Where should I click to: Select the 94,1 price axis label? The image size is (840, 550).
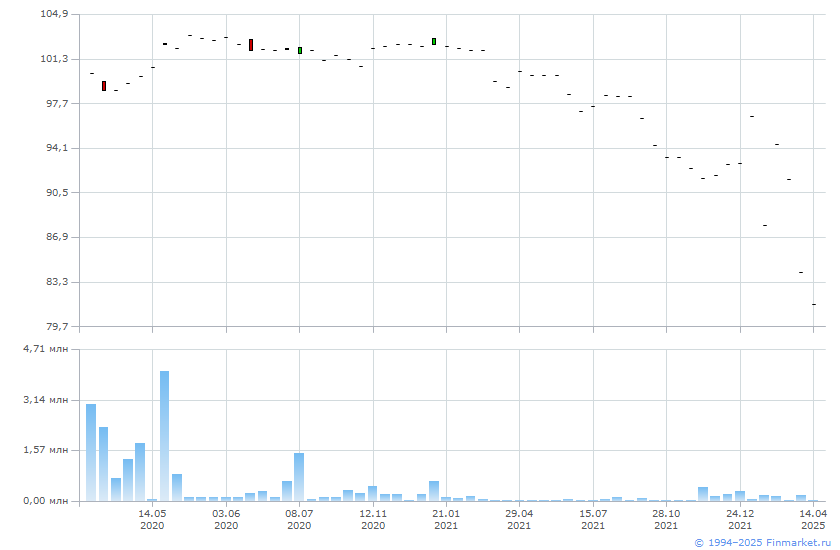click(x=57, y=148)
